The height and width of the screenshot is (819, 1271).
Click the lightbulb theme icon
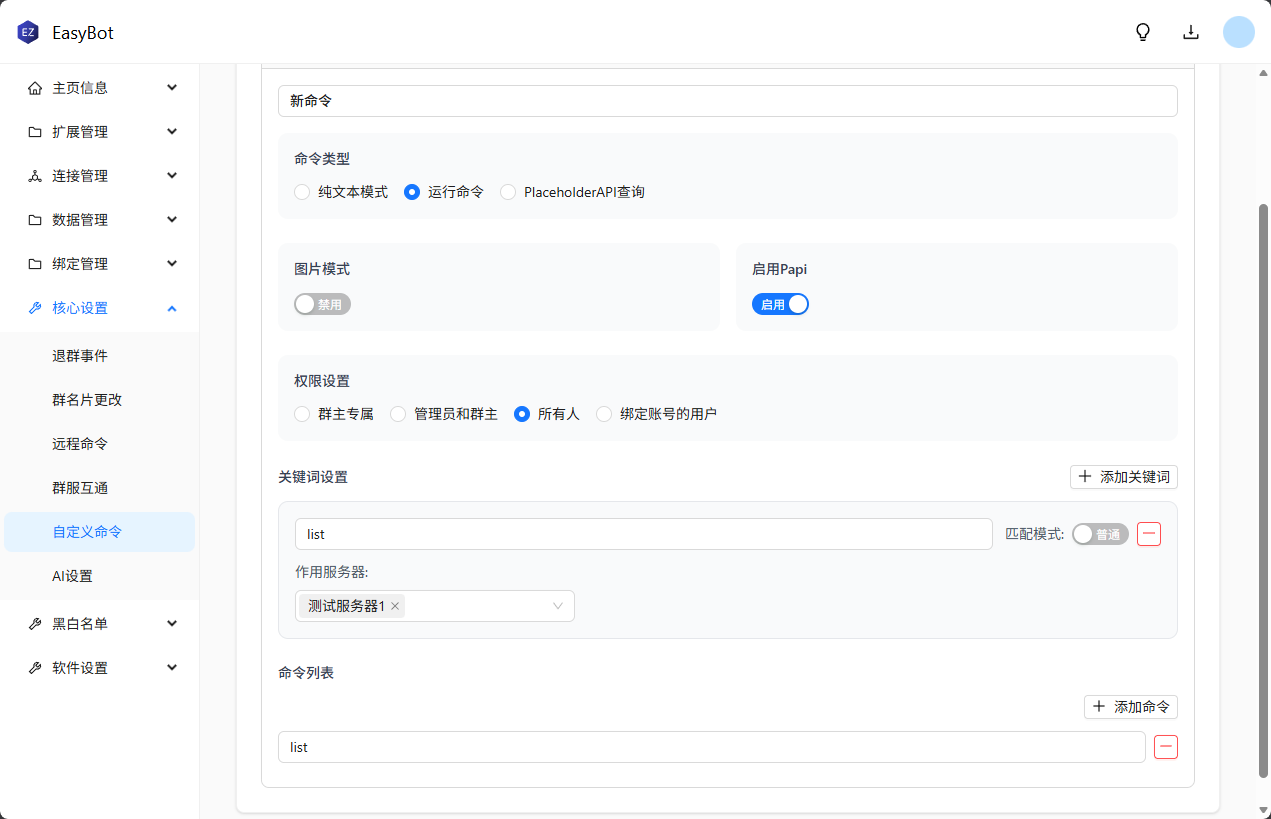[1143, 32]
